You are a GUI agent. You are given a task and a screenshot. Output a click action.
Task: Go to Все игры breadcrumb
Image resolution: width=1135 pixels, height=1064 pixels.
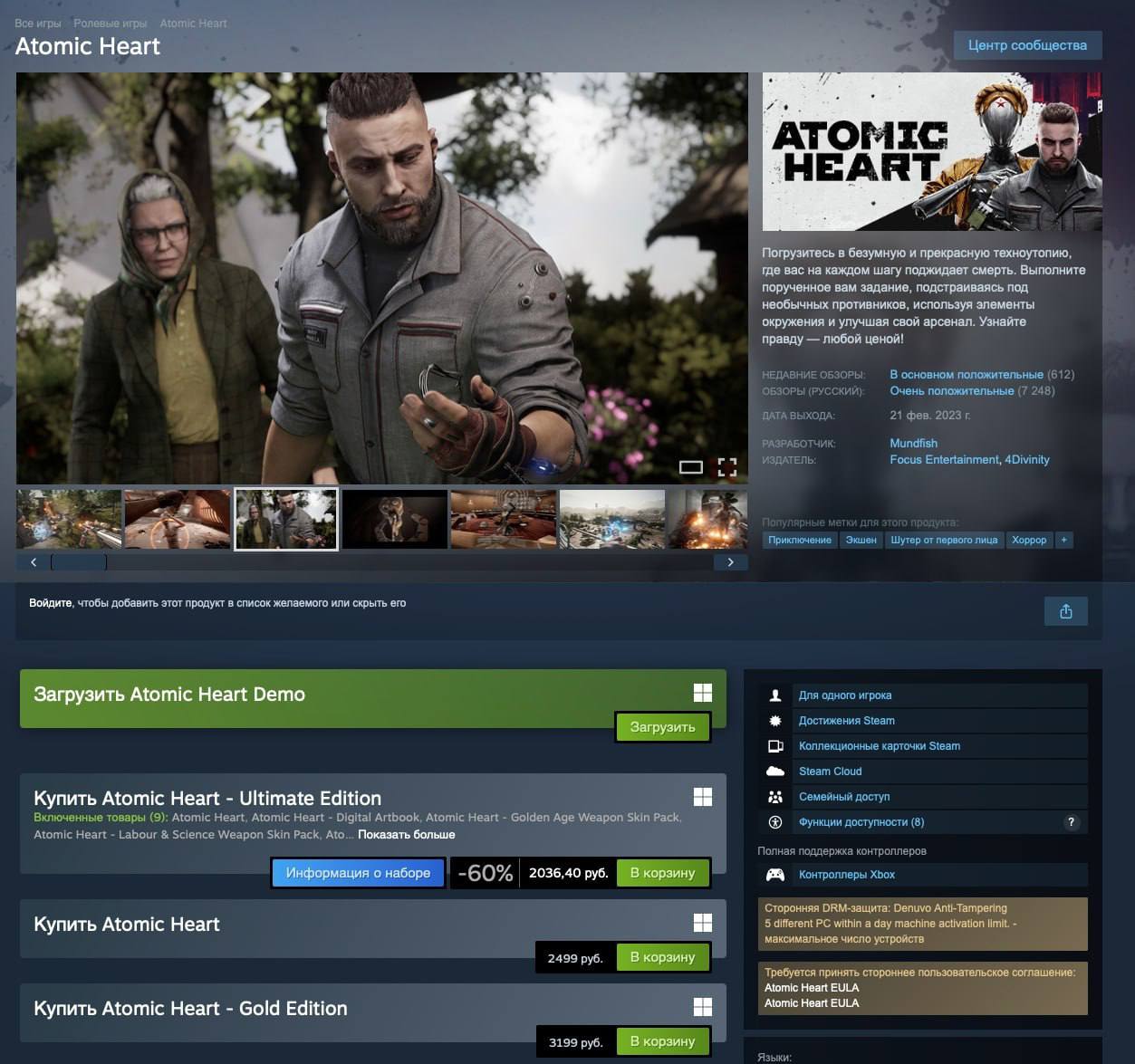point(38,24)
